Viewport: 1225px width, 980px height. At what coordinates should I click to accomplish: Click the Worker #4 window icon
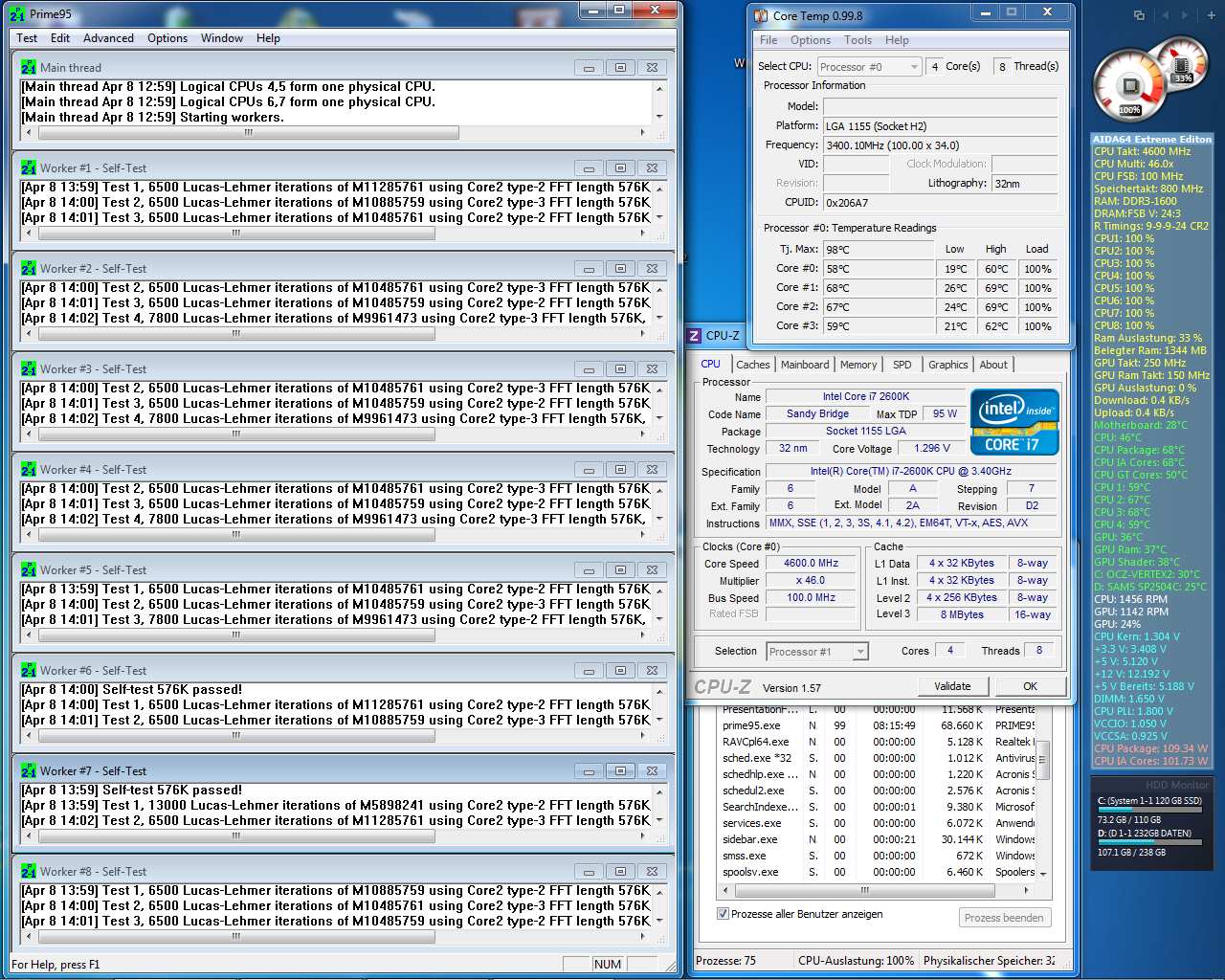[x=28, y=470]
